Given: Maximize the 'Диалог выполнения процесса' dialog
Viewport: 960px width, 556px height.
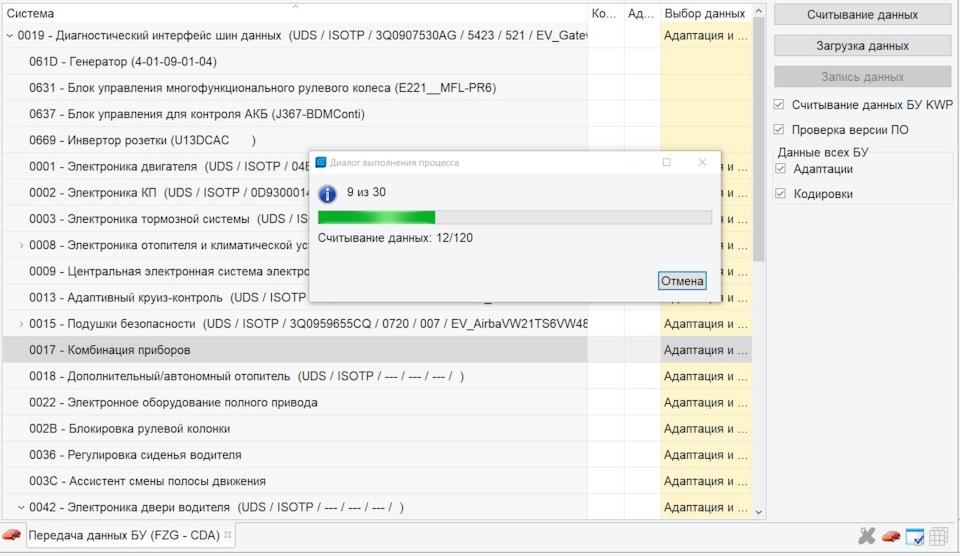Looking at the screenshot, I should (x=667, y=162).
